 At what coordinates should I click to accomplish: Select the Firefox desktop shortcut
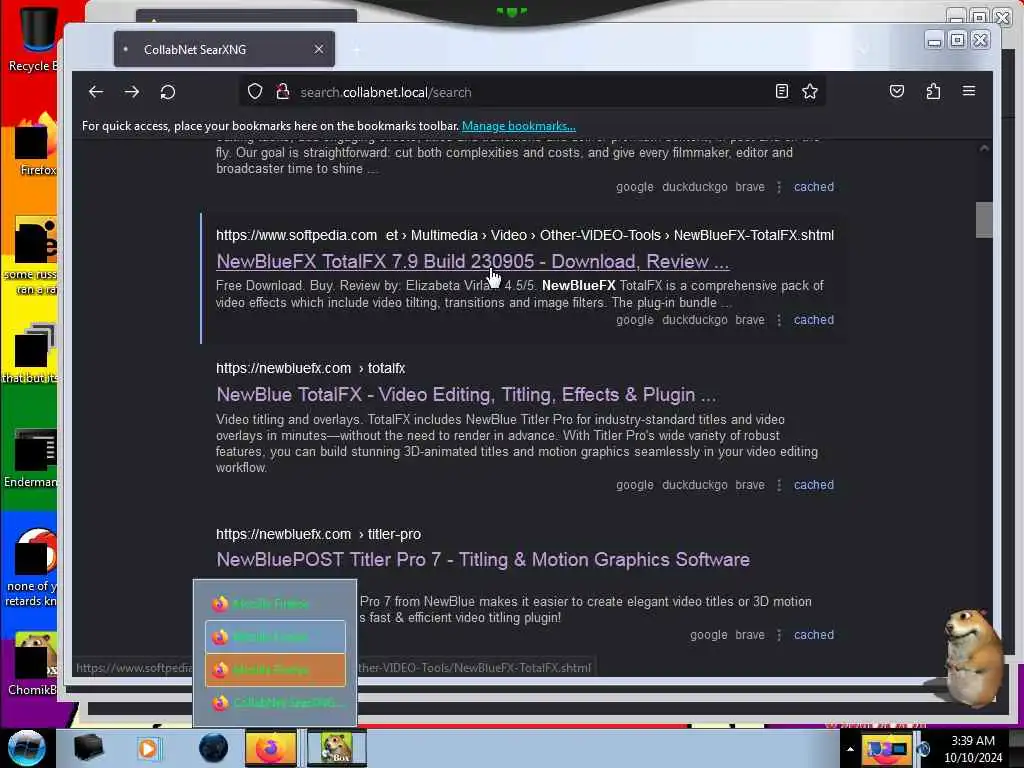pyautogui.click(x=36, y=147)
